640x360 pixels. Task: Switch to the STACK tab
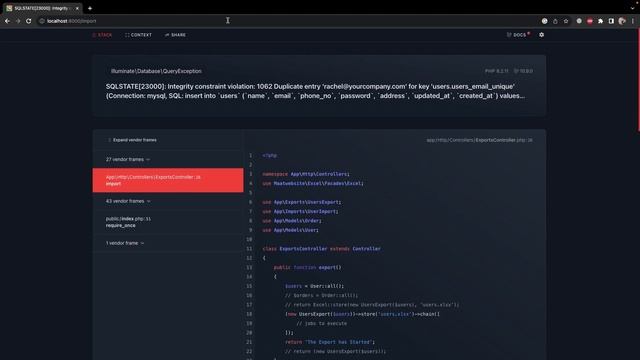pyautogui.click(x=102, y=35)
